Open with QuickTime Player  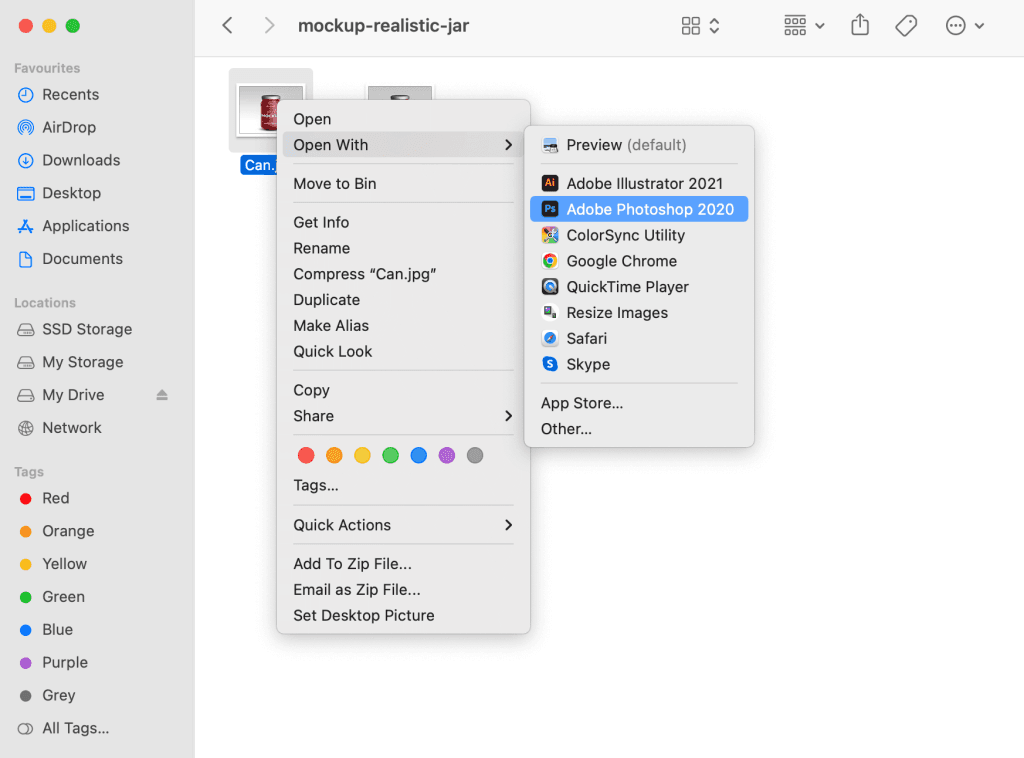[639, 287]
